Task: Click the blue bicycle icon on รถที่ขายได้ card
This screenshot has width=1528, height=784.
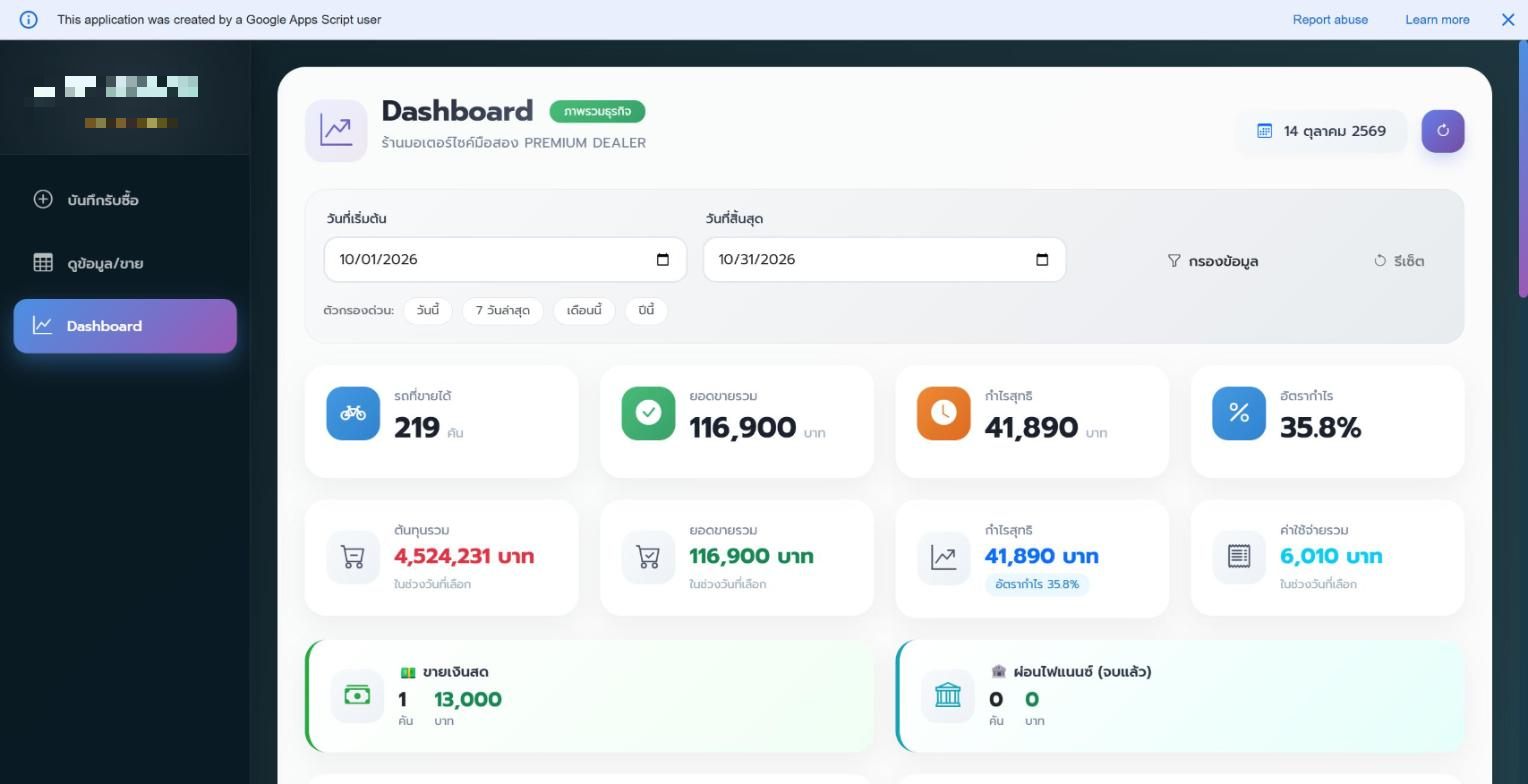Action: [x=353, y=413]
